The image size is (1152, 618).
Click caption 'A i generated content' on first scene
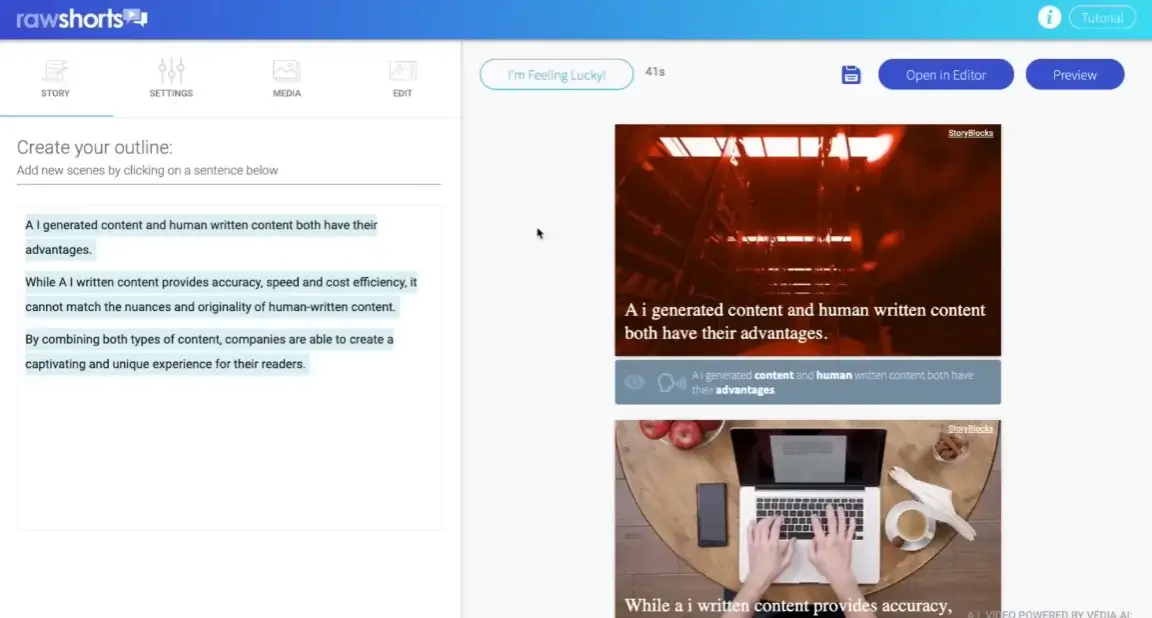point(805,321)
